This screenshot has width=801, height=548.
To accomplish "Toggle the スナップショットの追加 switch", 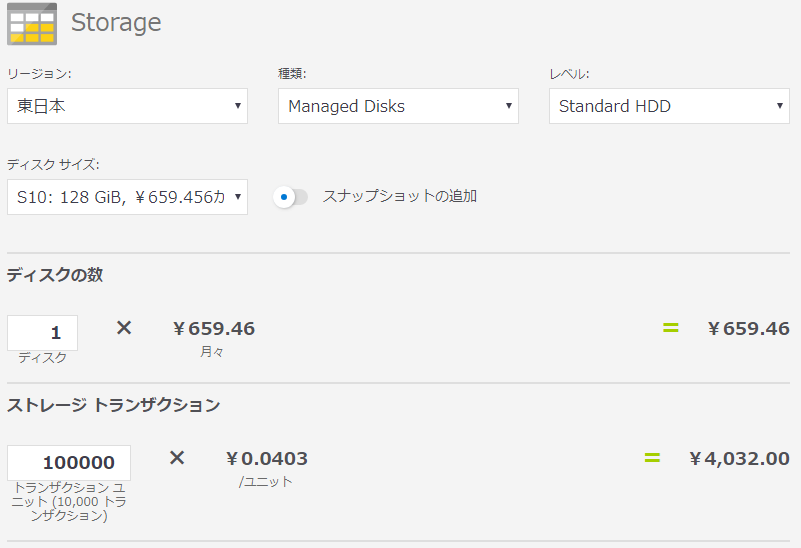I will (x=291, y=197).
